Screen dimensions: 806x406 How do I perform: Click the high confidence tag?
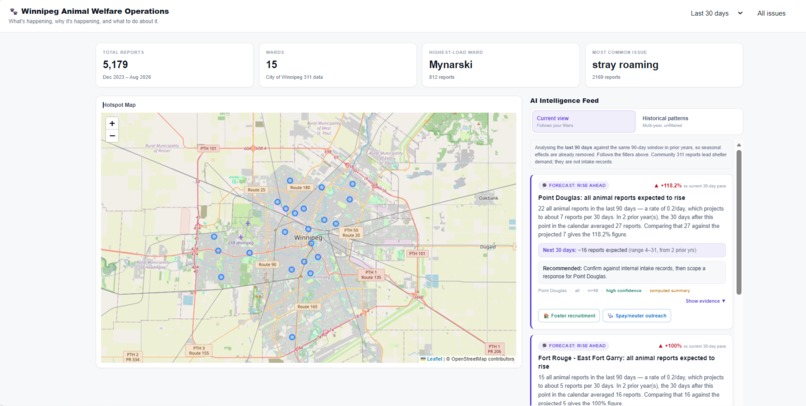[624, 291]
